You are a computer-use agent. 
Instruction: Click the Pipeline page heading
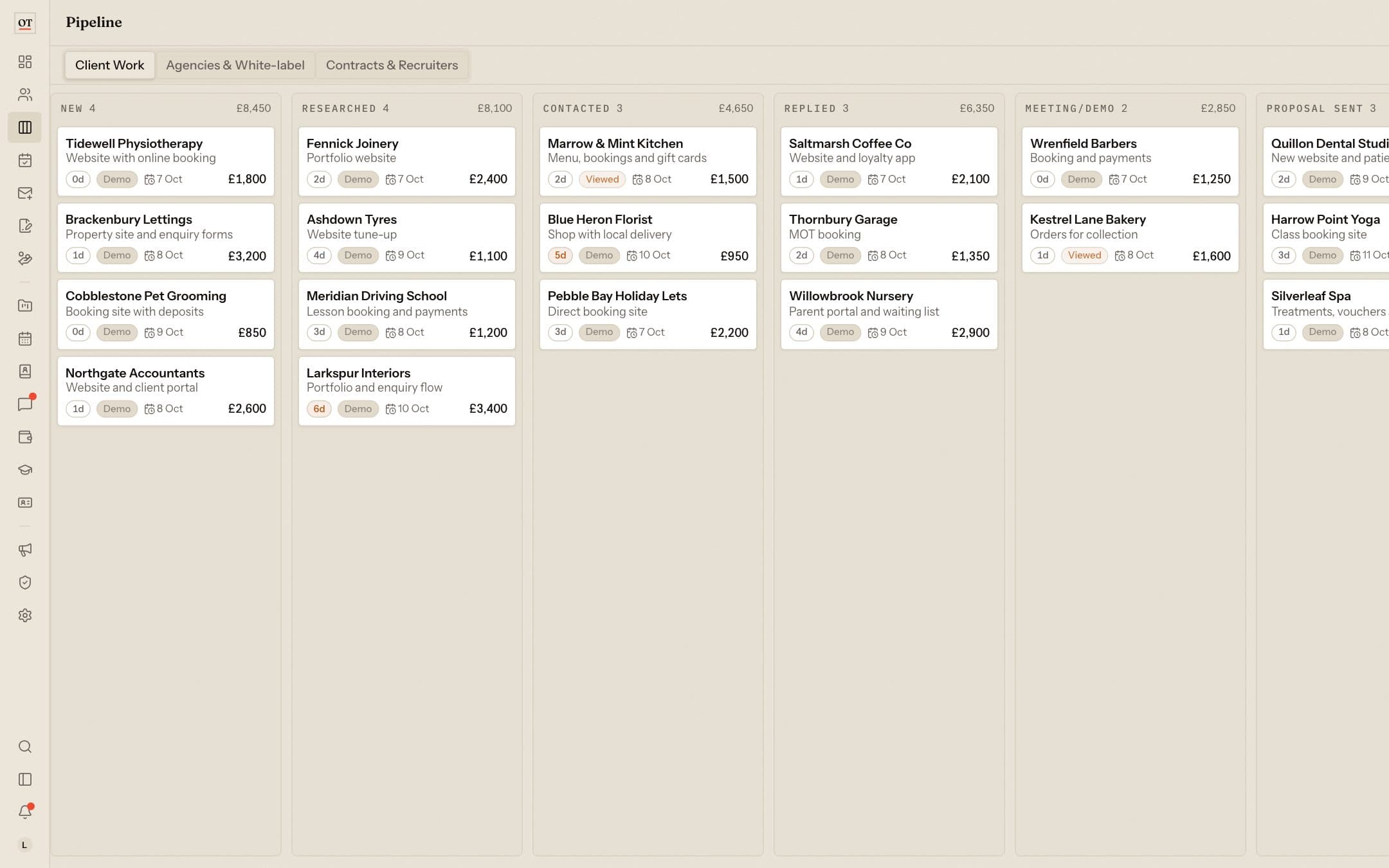coord(94,23)
